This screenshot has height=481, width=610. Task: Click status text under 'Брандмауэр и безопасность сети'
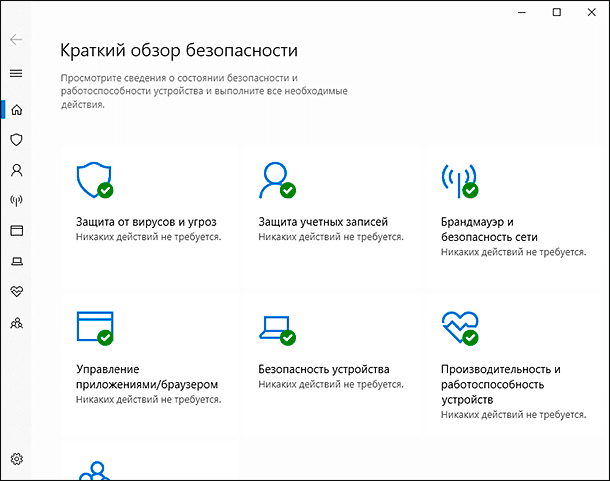pyautogui.click(x=513, y=252)
